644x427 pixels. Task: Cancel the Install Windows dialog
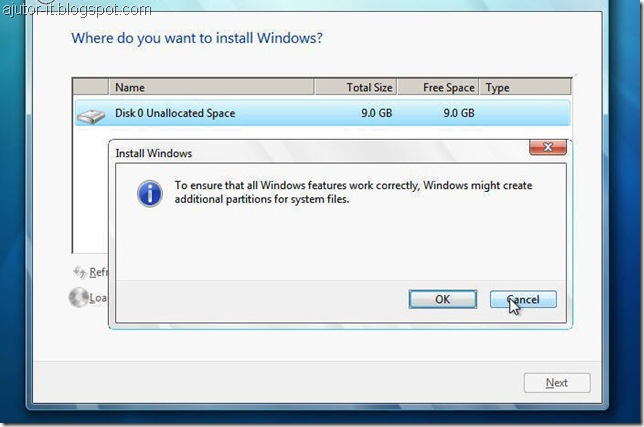(523, 299)
